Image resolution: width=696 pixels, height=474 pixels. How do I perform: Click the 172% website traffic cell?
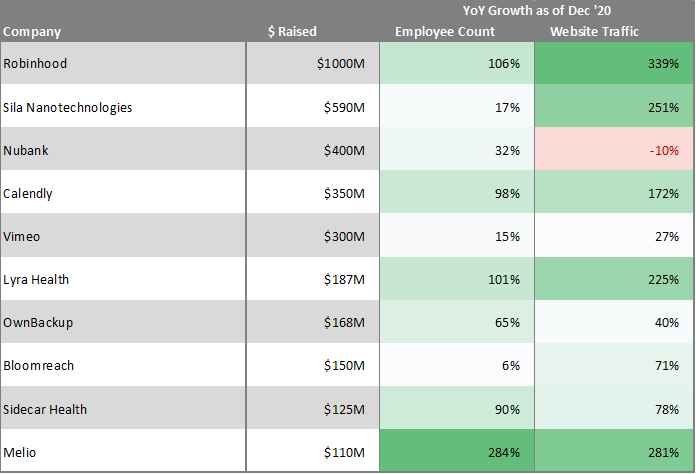point(614,192)
